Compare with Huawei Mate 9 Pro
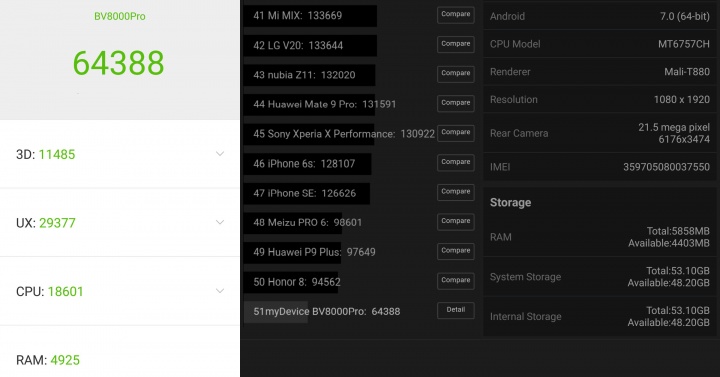This screenshot has height=377, width=720. point(456,103)
